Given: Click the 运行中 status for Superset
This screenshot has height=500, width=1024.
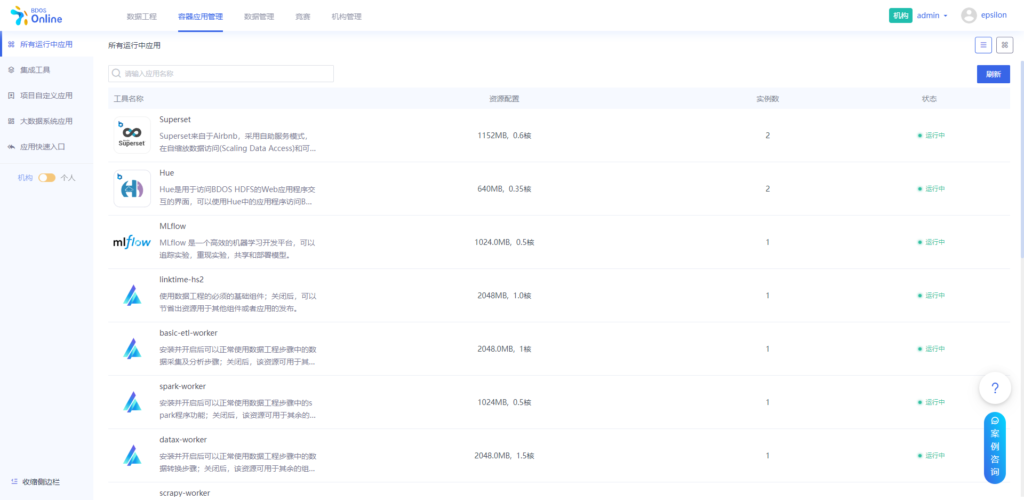Looking at the screenshot, I should 931,135.
